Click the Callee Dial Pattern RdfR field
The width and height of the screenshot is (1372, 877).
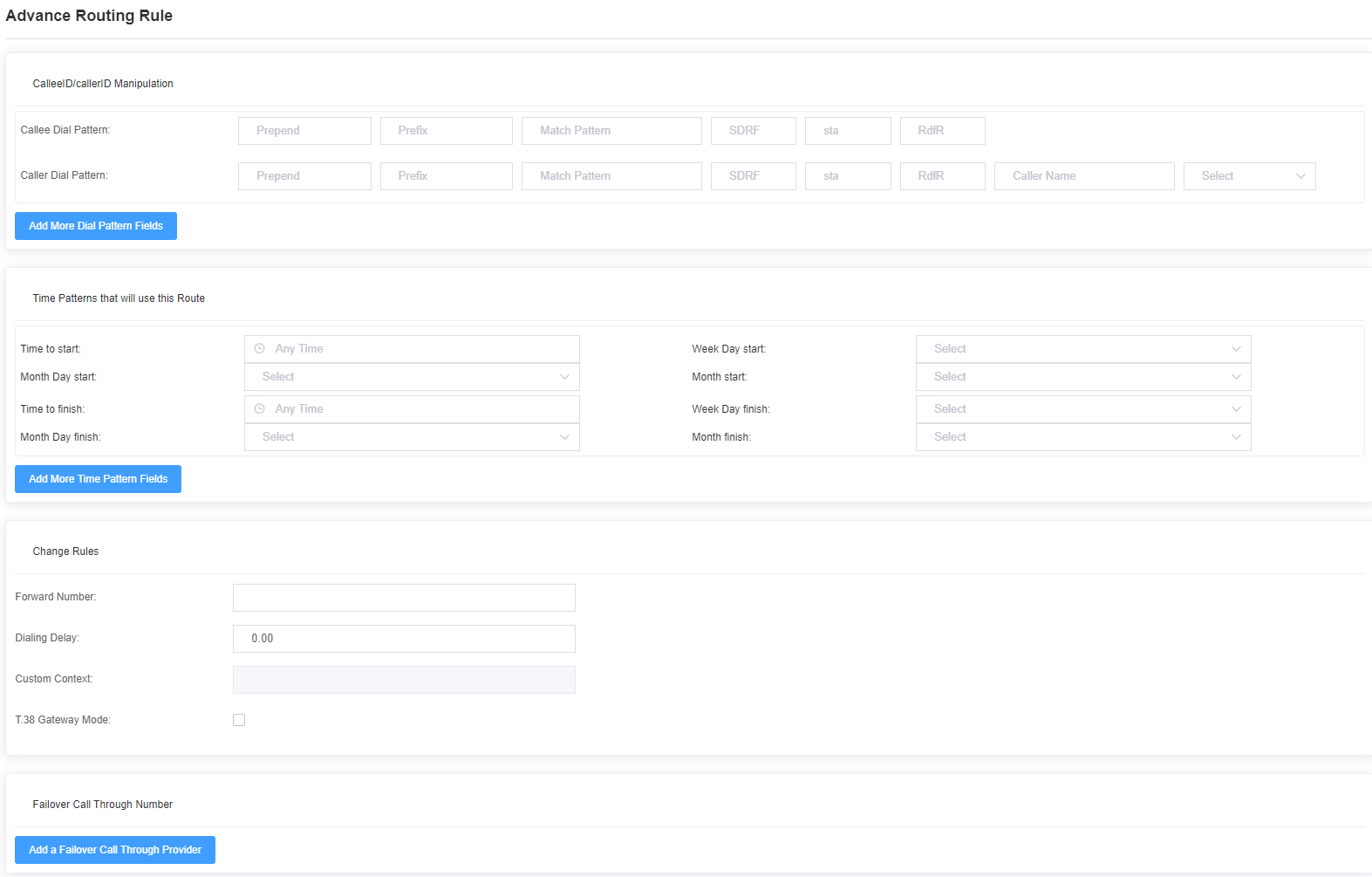[943, 131]
